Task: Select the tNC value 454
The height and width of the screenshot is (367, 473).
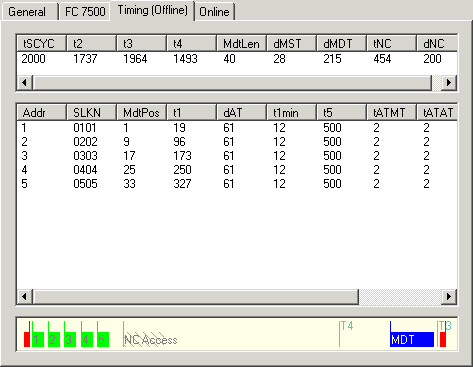Action: point(382,59)
